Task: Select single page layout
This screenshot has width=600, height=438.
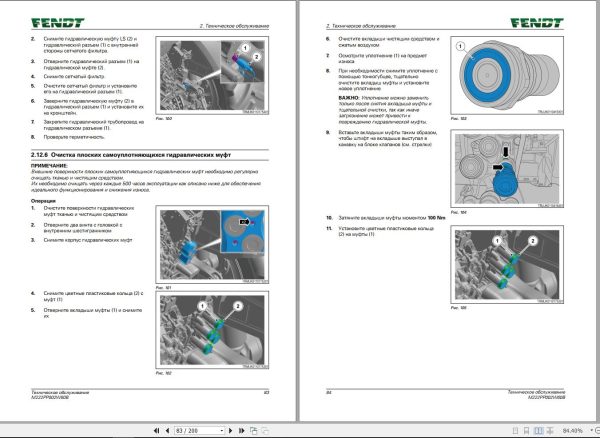Action: pyautogui.click(x=515, y=431)
